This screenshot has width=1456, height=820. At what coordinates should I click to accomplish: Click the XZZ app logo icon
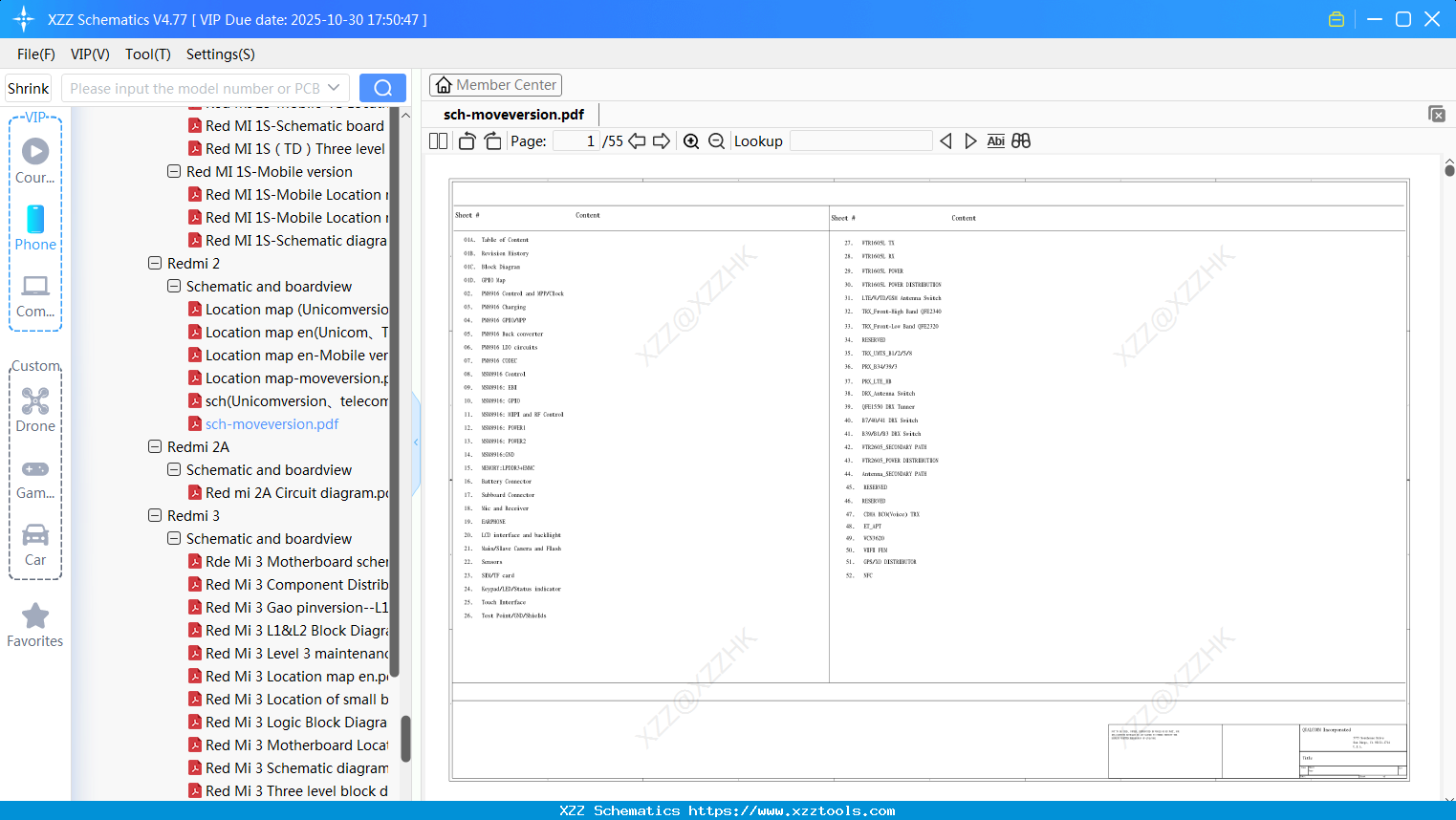coord(23,19)
